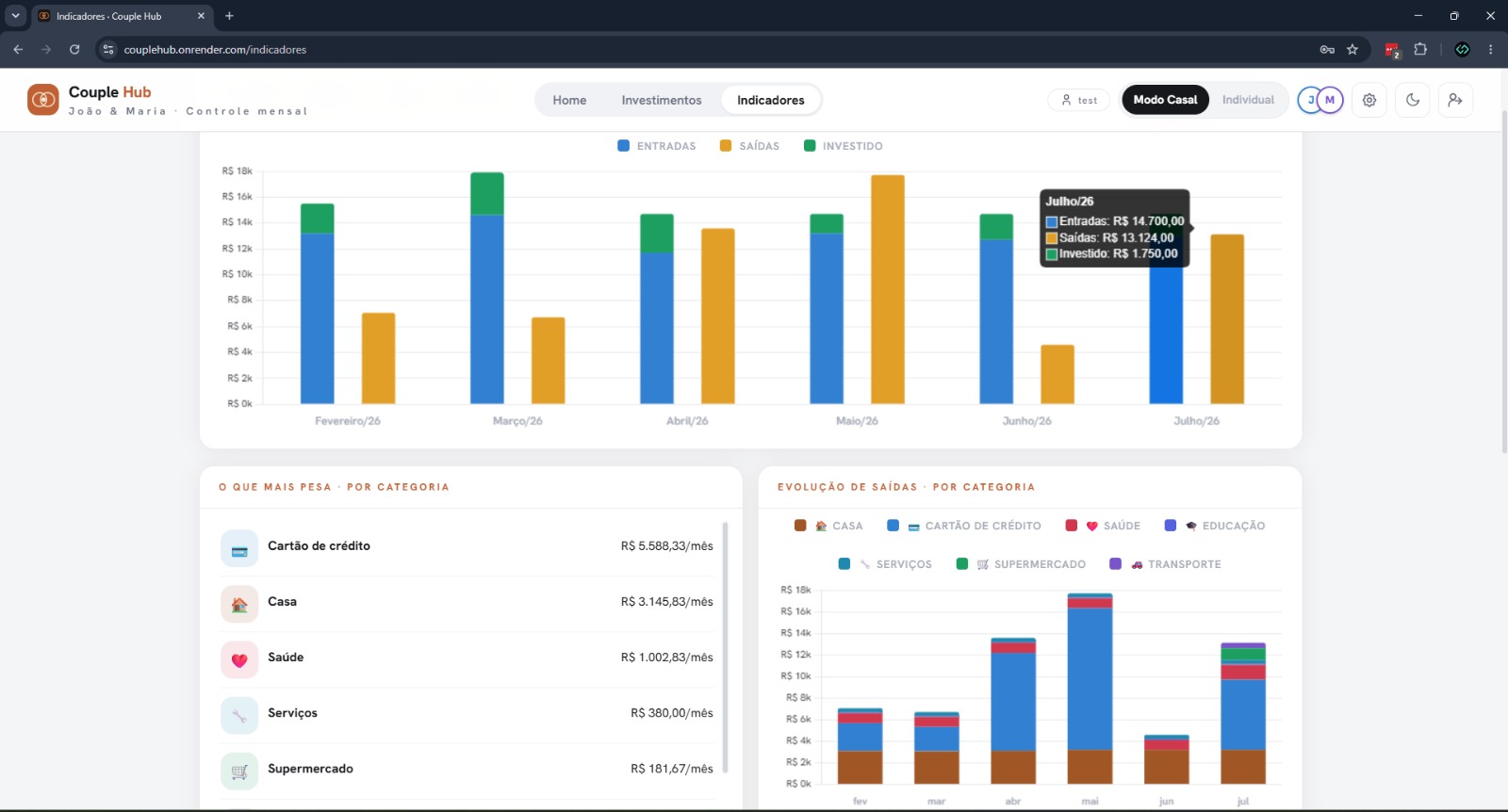Click Maio/26 orange Saídas bar
The width and height of the screenshot is (1508, 812).
click(888, 289)
